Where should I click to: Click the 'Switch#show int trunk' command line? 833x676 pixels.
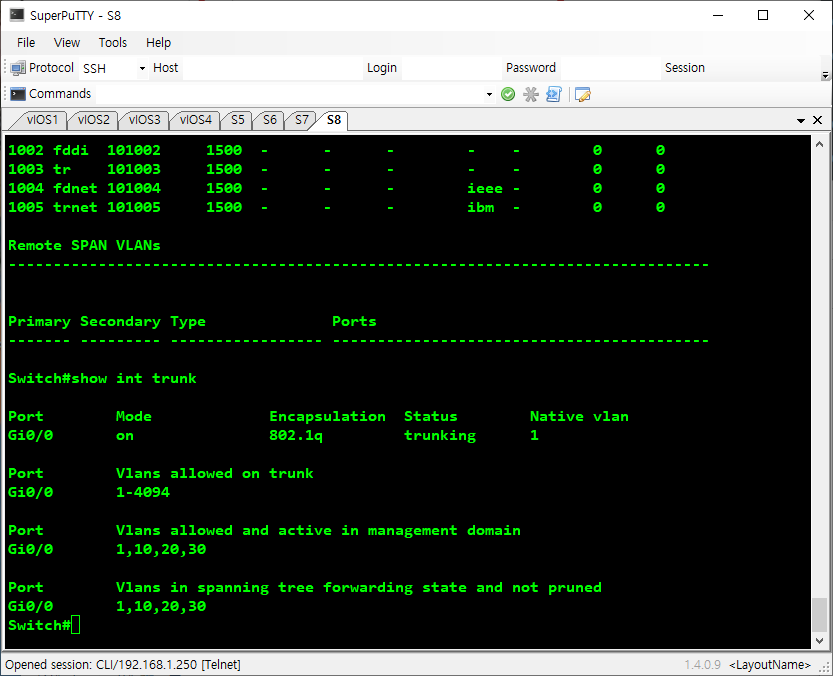(x=102, y=378)
